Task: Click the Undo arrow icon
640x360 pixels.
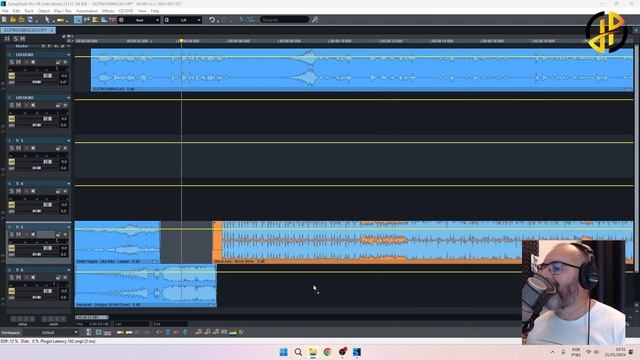Action: click(x=212, y=20)
